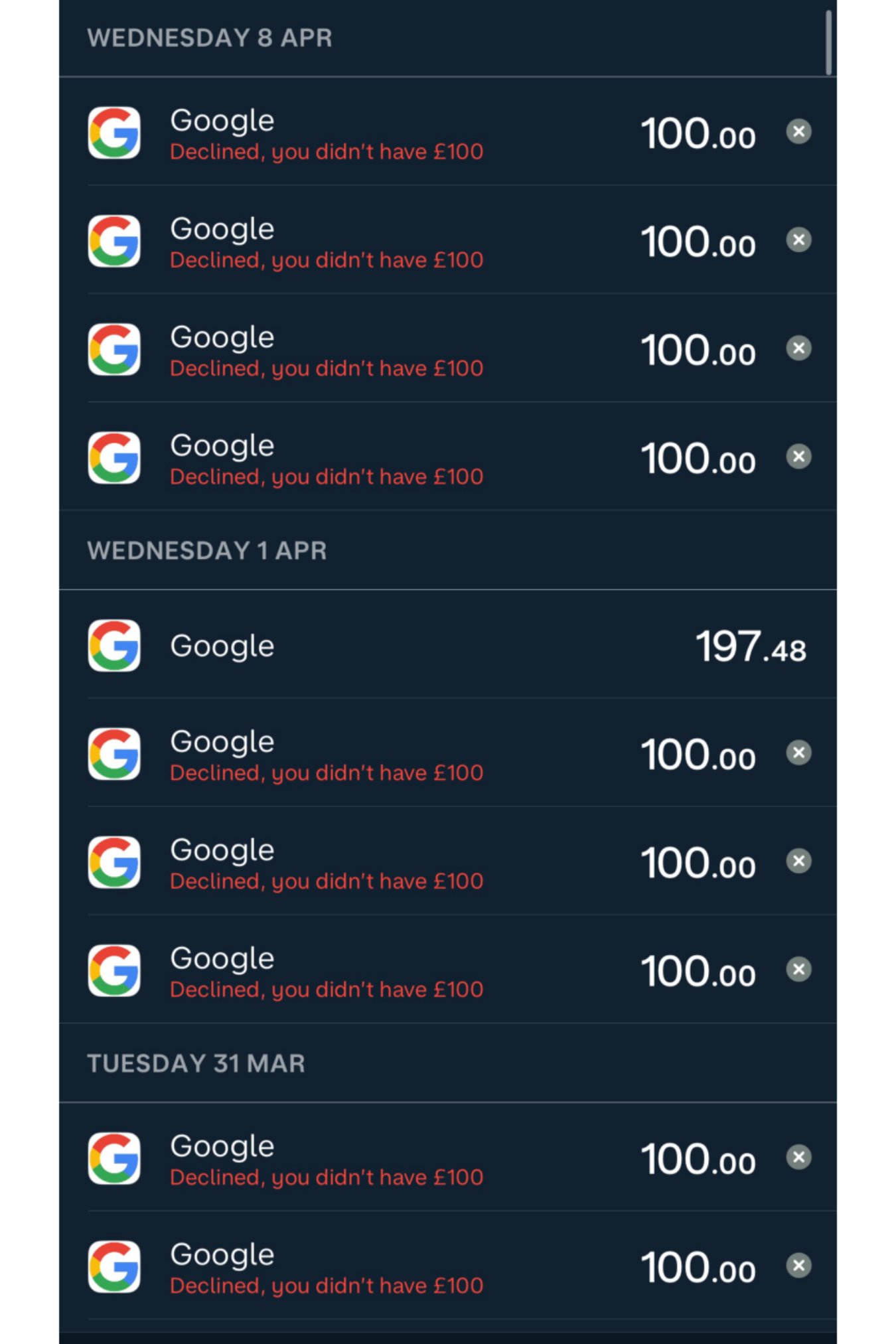Select the Wednesday 1 Apr date header
The image size is (896, 1344).
click(x=207, y=551)
